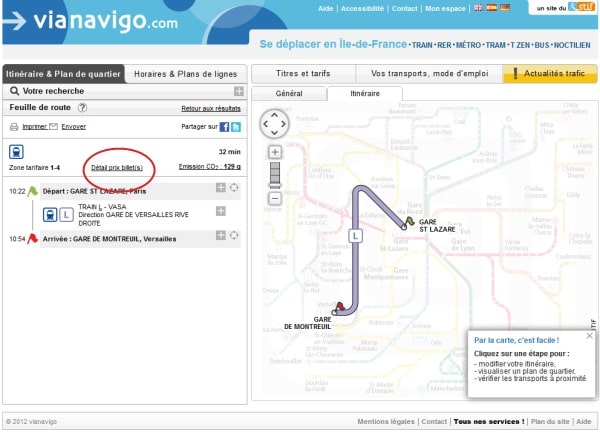Share itinerary on Twitter
The image size is (600, 433).
236,127
